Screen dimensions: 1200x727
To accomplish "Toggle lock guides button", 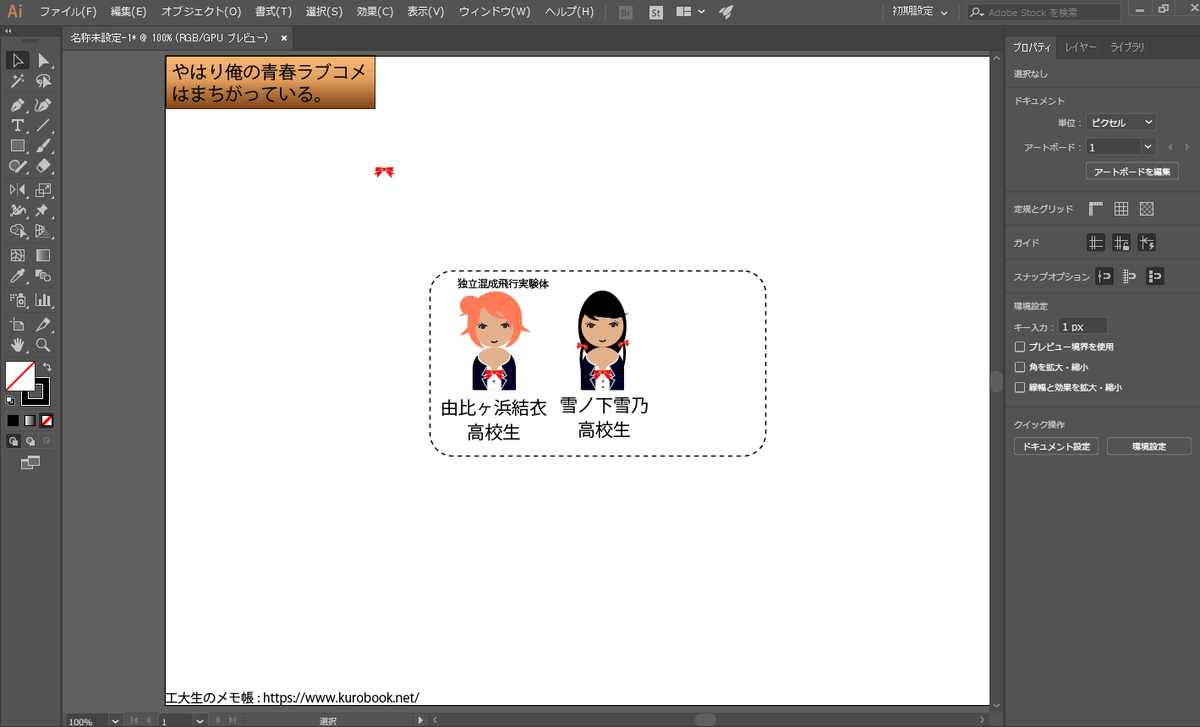I will 1121,242.
